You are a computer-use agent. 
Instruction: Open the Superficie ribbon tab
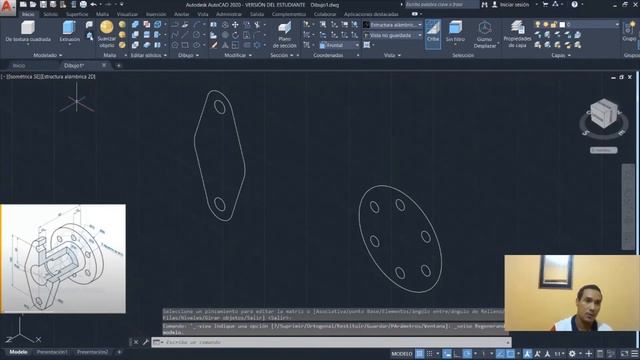(x=77, y=14)
